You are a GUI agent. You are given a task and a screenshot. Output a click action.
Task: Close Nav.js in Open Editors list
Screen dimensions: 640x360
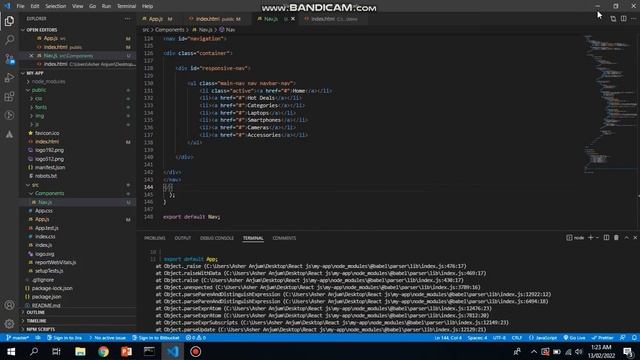tap(31, 56)
